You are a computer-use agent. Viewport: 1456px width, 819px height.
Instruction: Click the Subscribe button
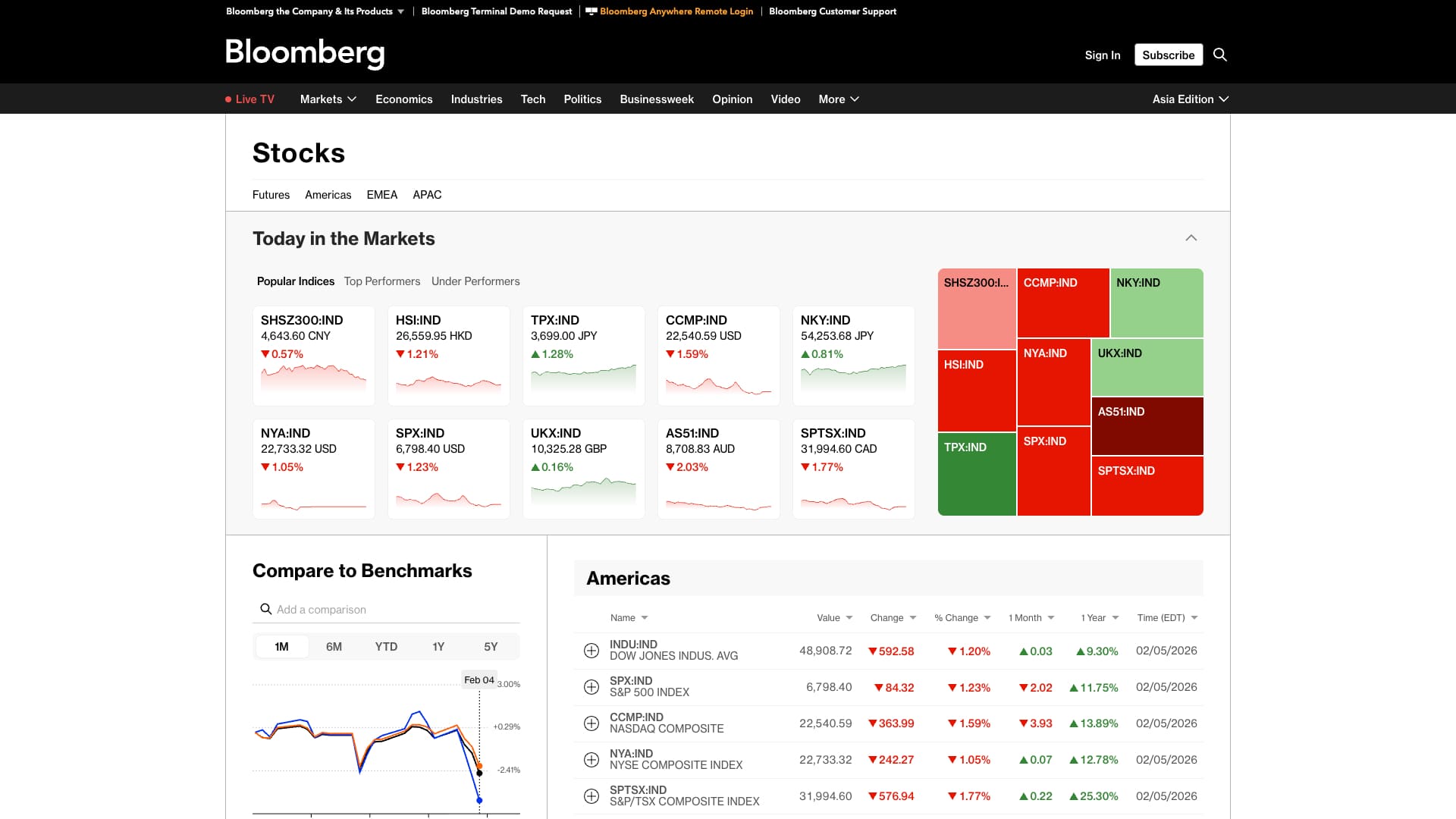point(1168,55)
